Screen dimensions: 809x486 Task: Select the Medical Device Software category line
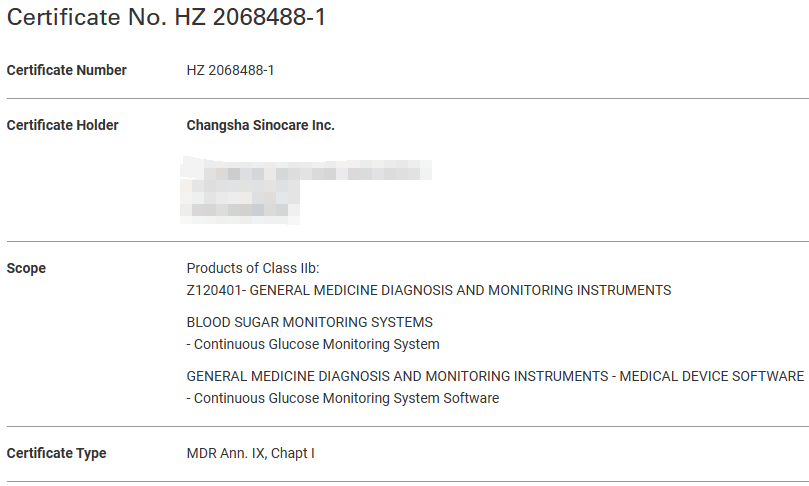point(495,376)
